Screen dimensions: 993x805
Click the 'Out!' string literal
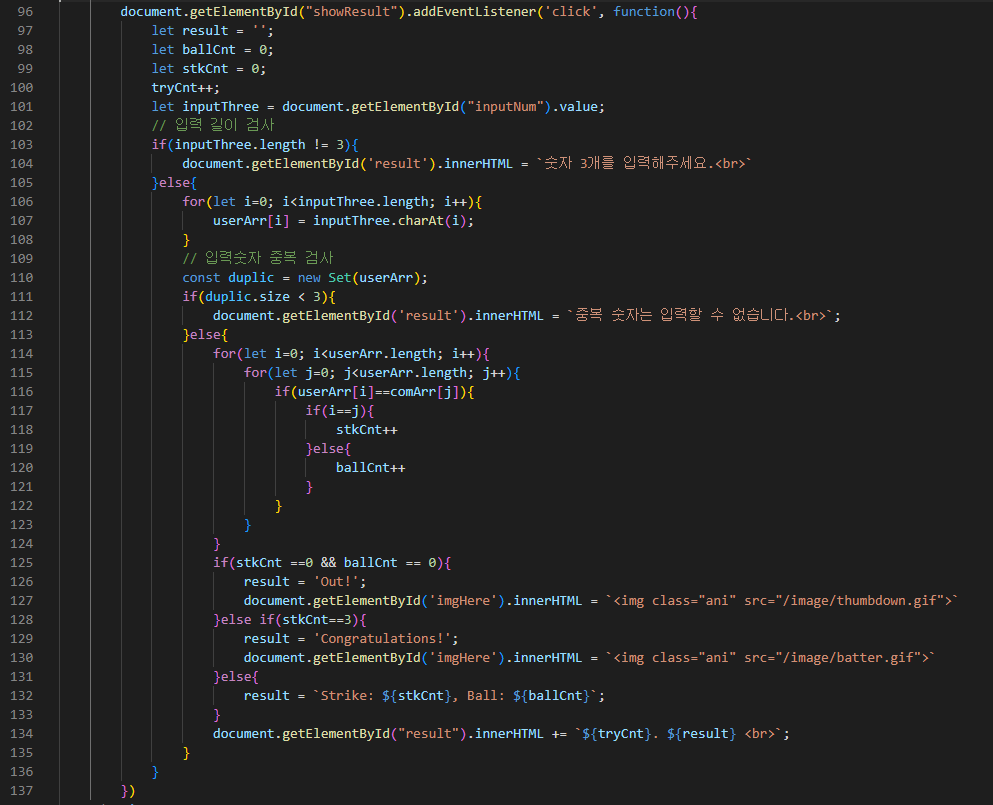[336, 581]
